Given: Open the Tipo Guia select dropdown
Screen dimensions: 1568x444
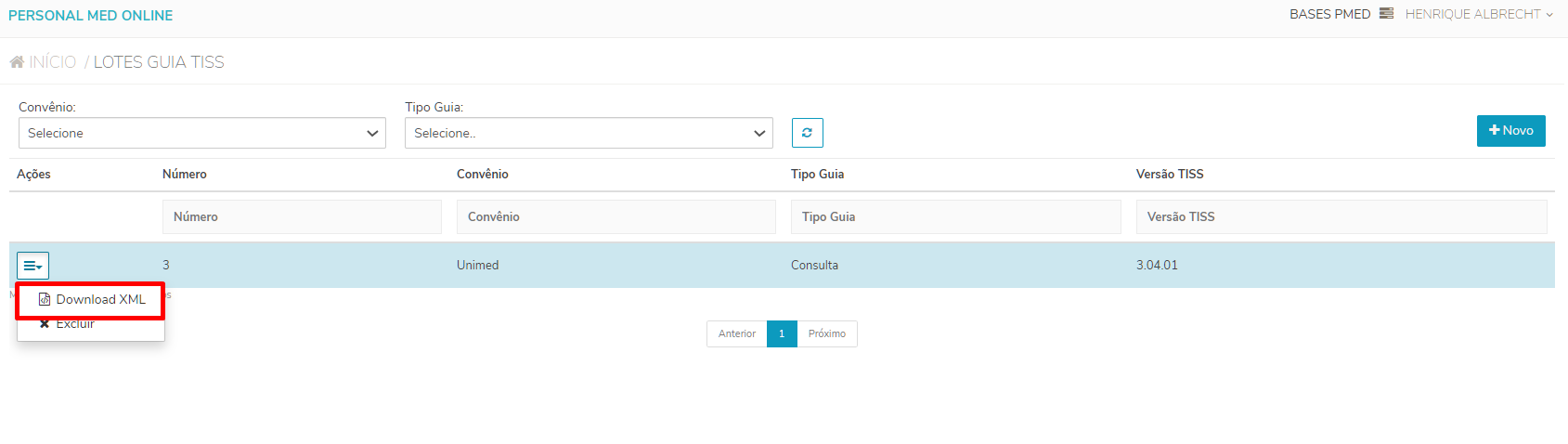Looking at the screenshot, I should coord(589,133).
